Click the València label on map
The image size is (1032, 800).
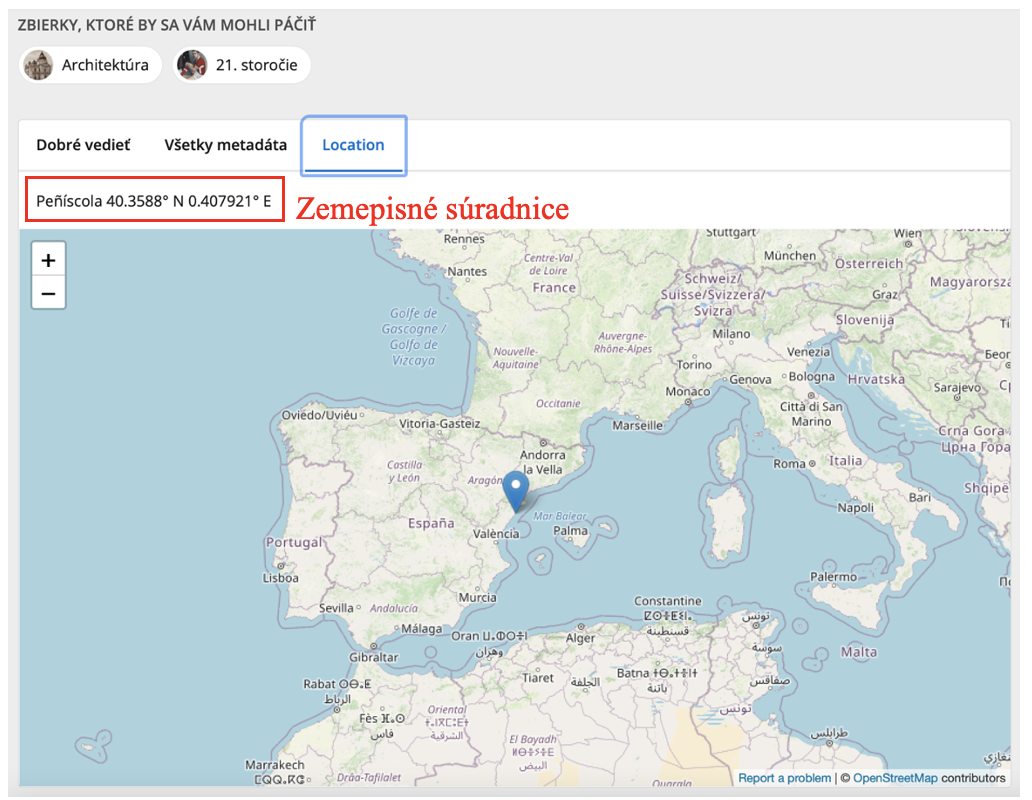point(496,534)
